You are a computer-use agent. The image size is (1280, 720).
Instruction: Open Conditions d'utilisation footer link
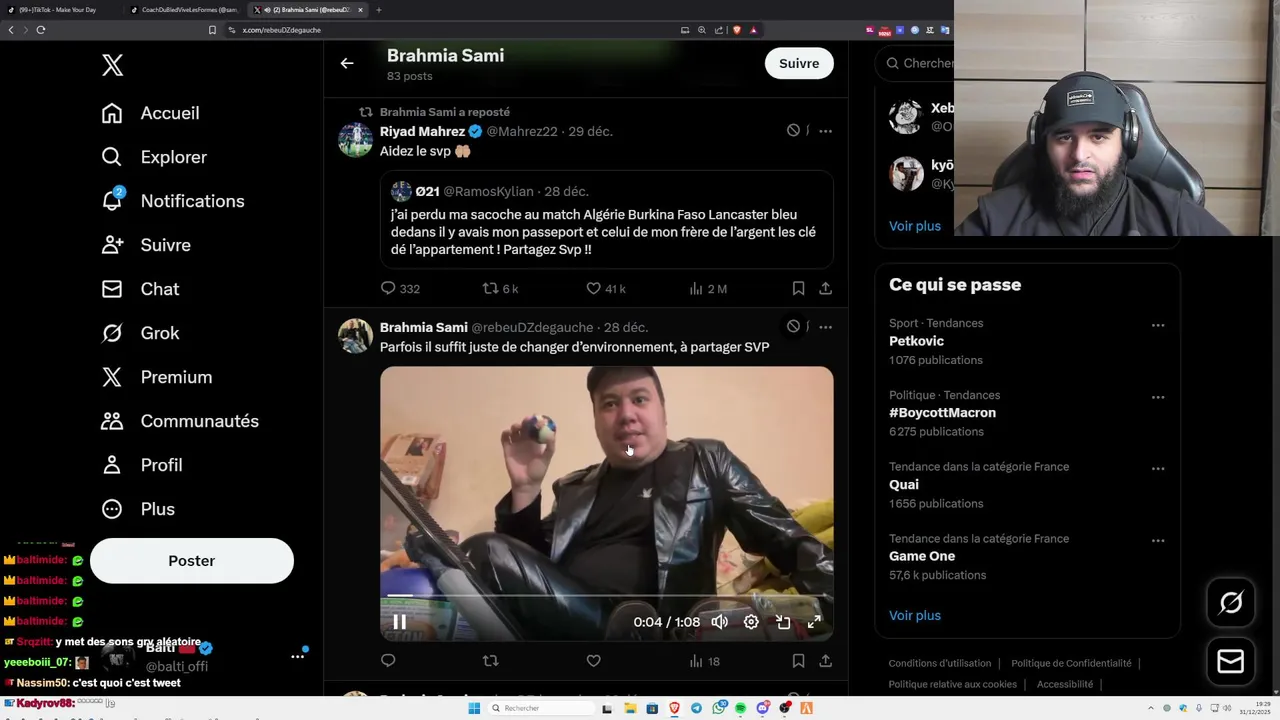pyautogui.click(x=940, y=663)
